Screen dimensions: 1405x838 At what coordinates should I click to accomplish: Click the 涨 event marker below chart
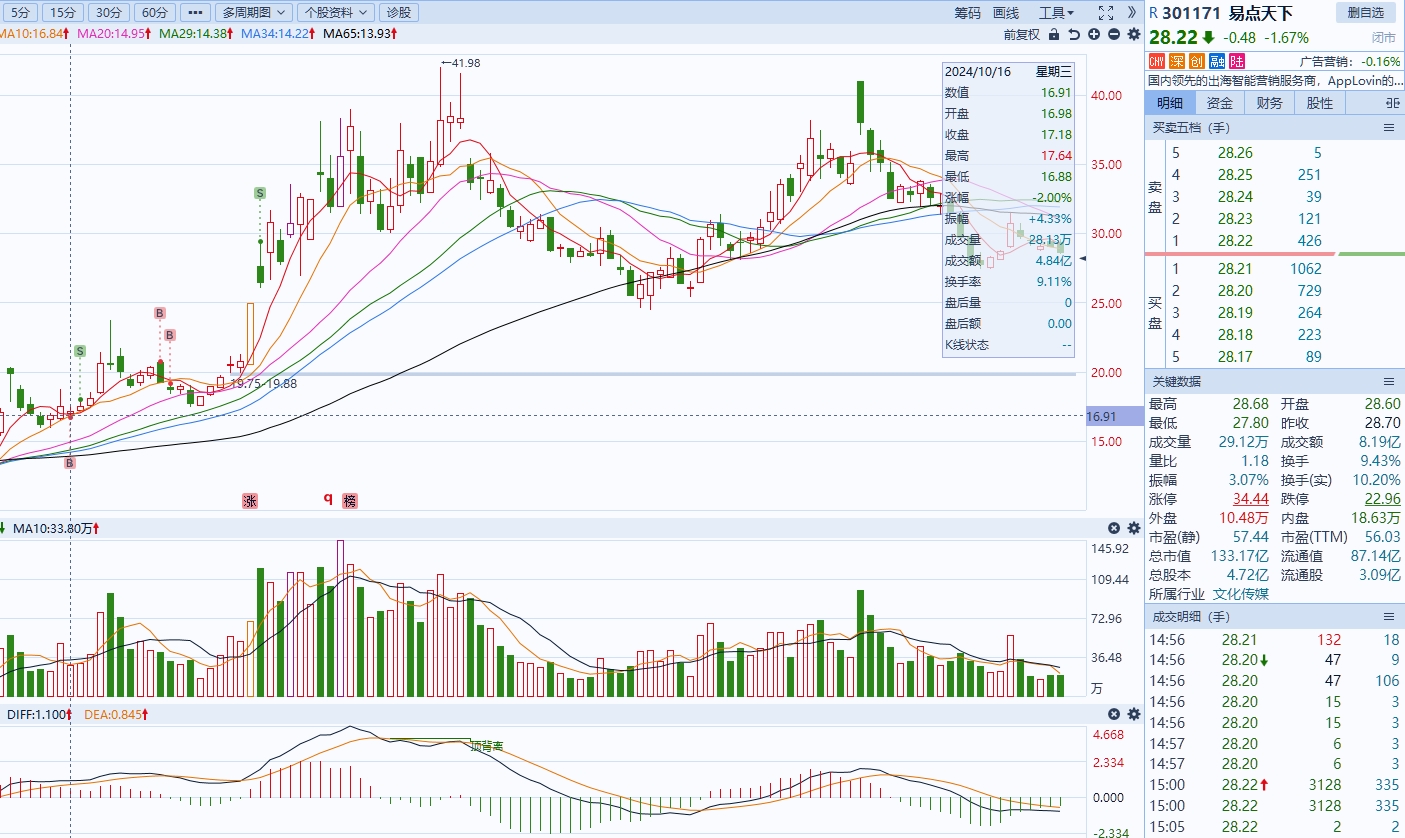(249, 501)
